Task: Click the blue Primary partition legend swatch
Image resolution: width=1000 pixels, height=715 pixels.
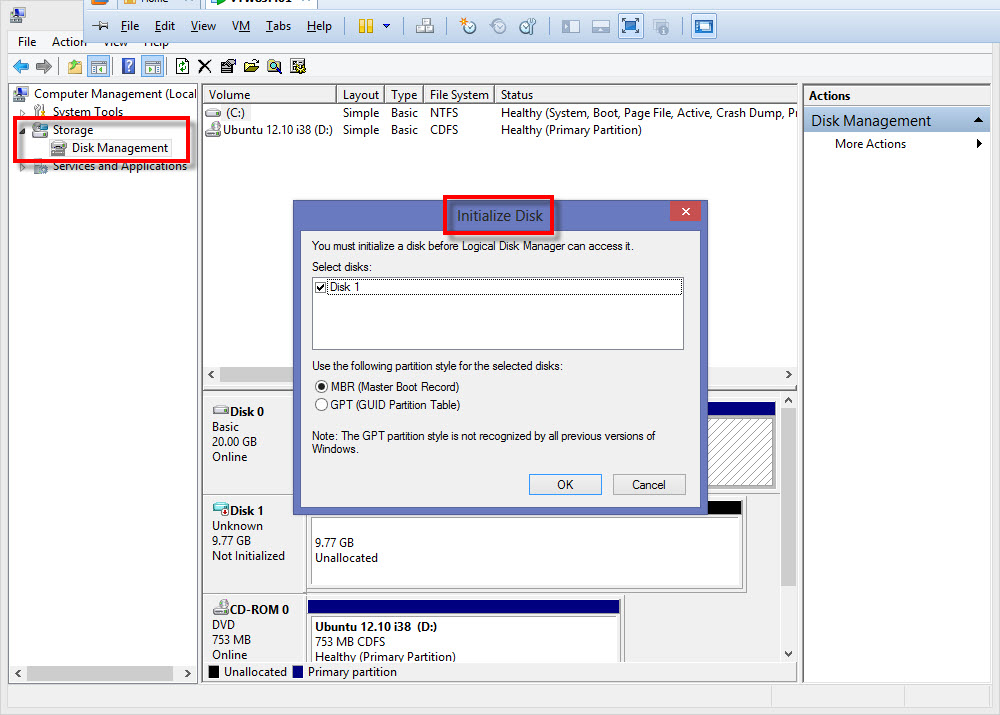Action: click(297, 672)
